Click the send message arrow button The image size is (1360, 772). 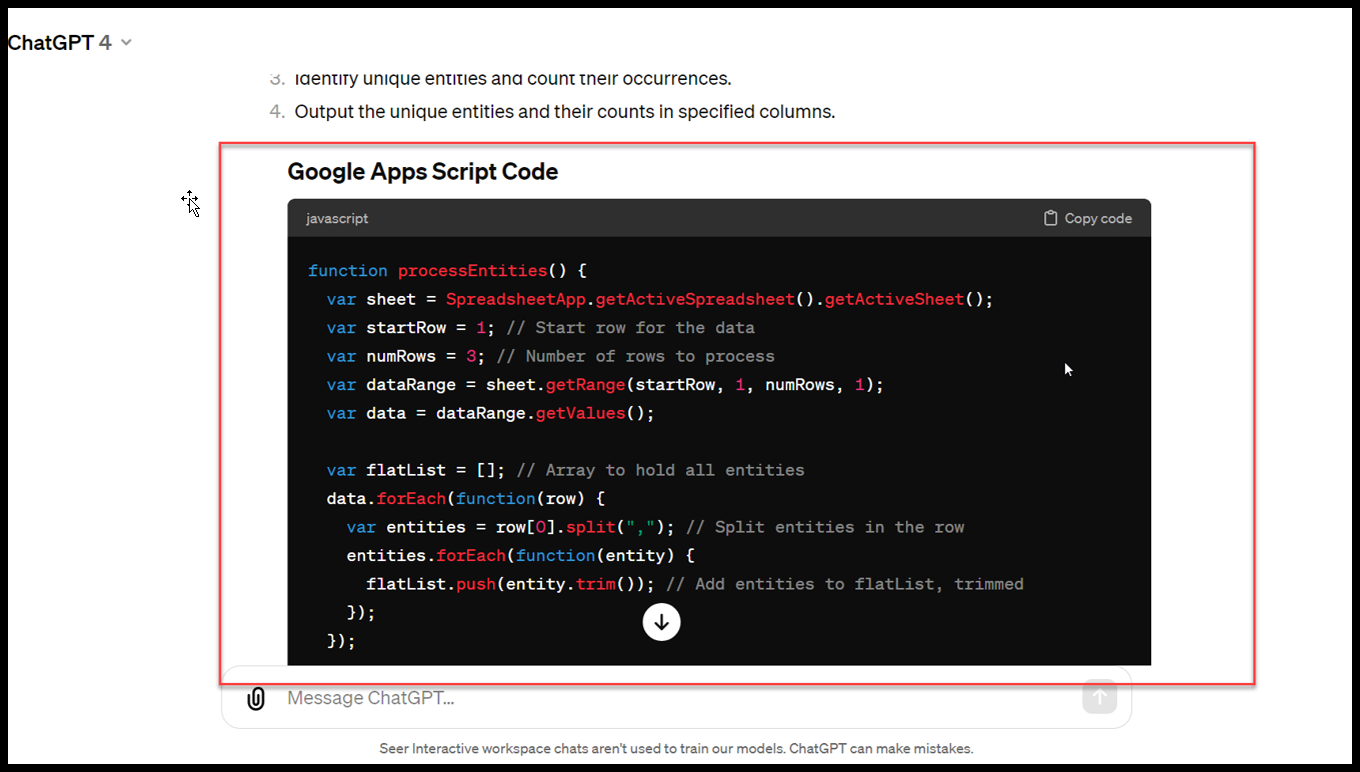point(1099,697)
